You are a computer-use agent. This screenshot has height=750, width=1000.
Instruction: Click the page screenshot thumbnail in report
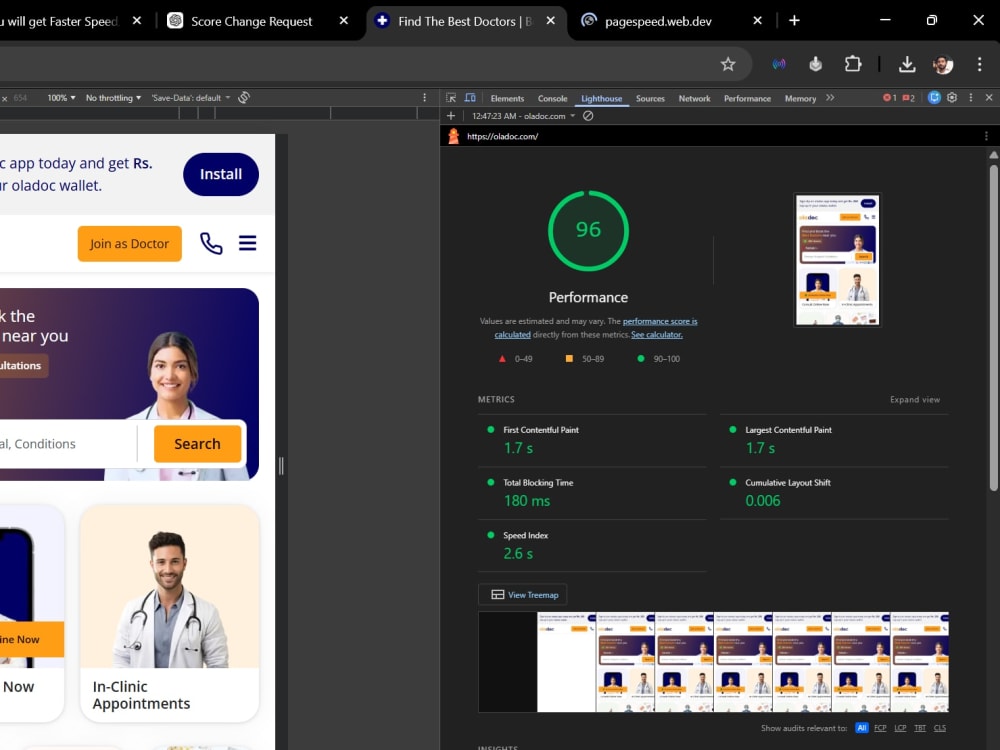[x=837, y=260]
